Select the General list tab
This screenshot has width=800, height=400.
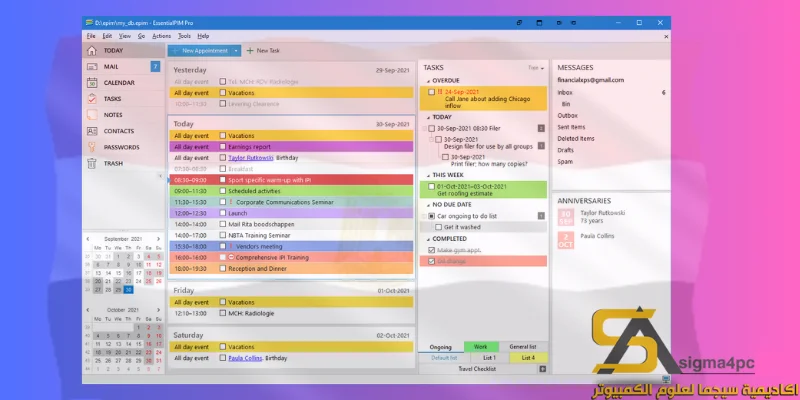522,347
